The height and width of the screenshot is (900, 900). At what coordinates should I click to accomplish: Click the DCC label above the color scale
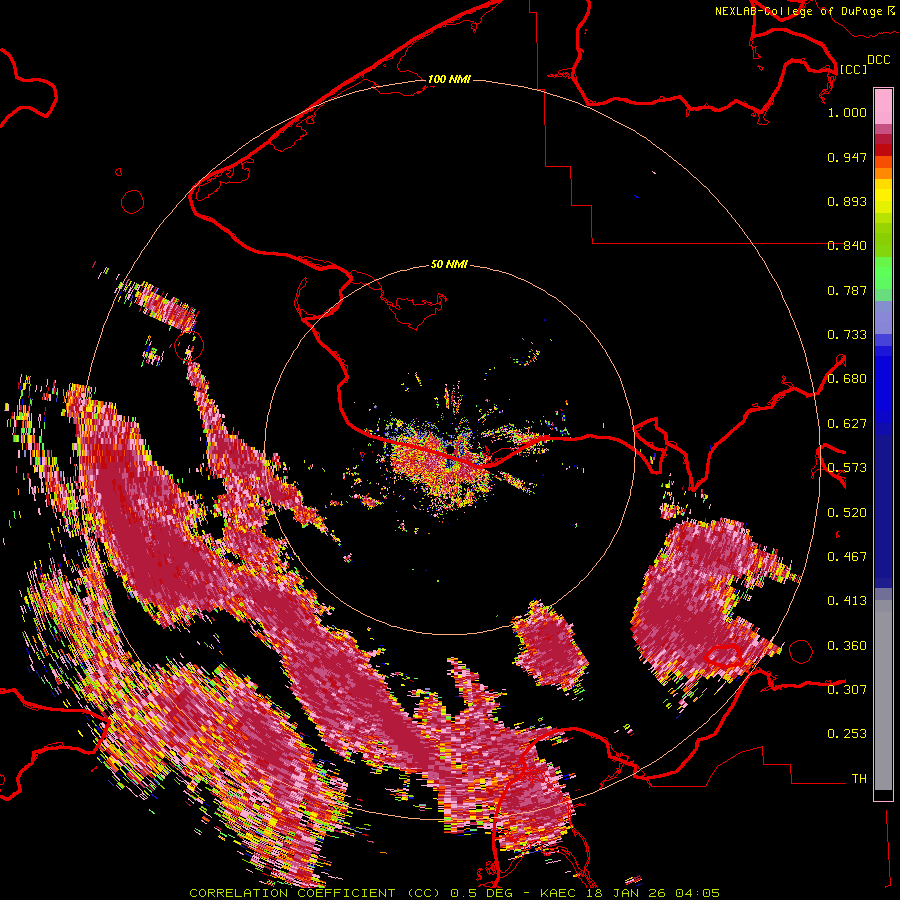click(x=878, y=60)
